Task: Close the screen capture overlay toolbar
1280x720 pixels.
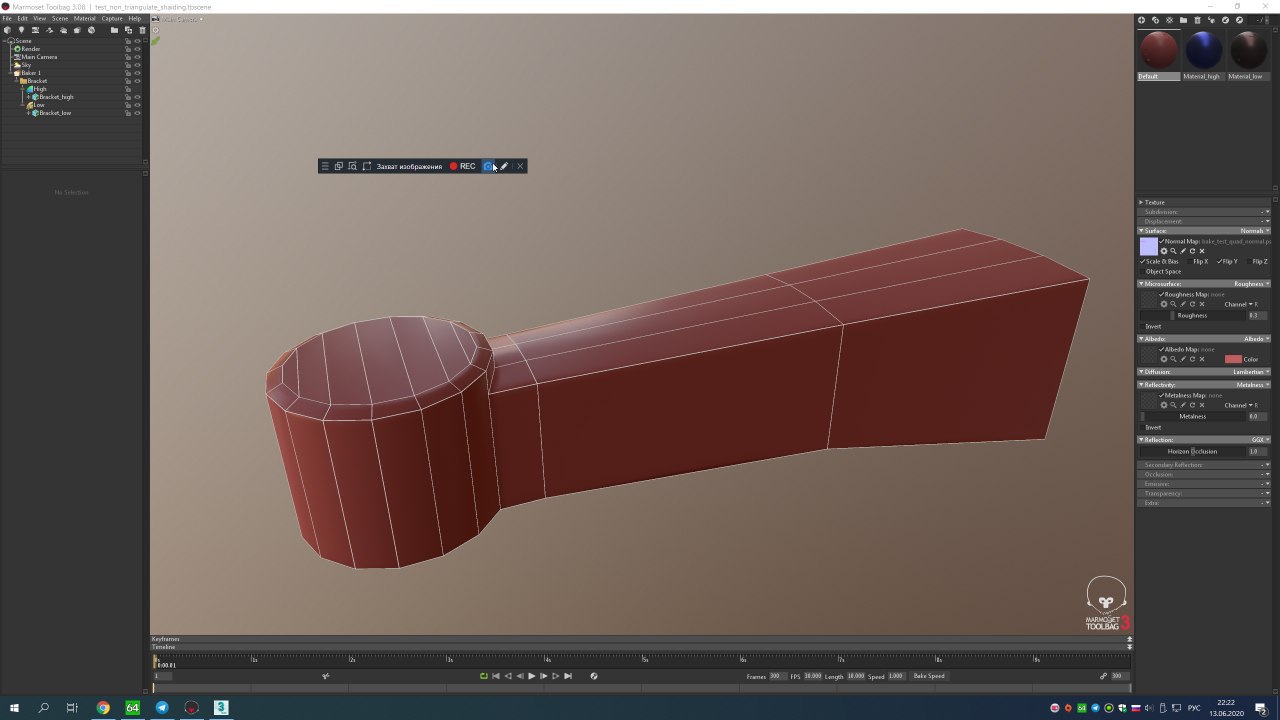Action: [520, 166]
